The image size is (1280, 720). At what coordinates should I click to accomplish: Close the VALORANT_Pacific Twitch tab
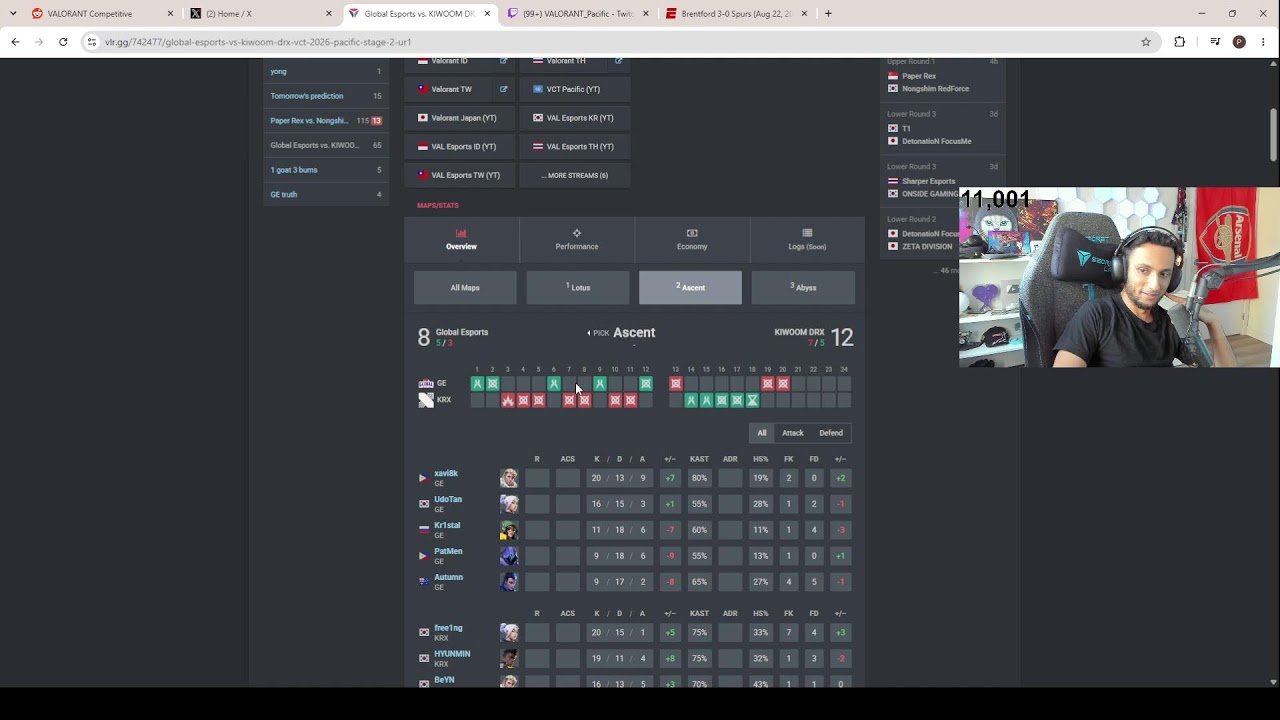[646, 14]
